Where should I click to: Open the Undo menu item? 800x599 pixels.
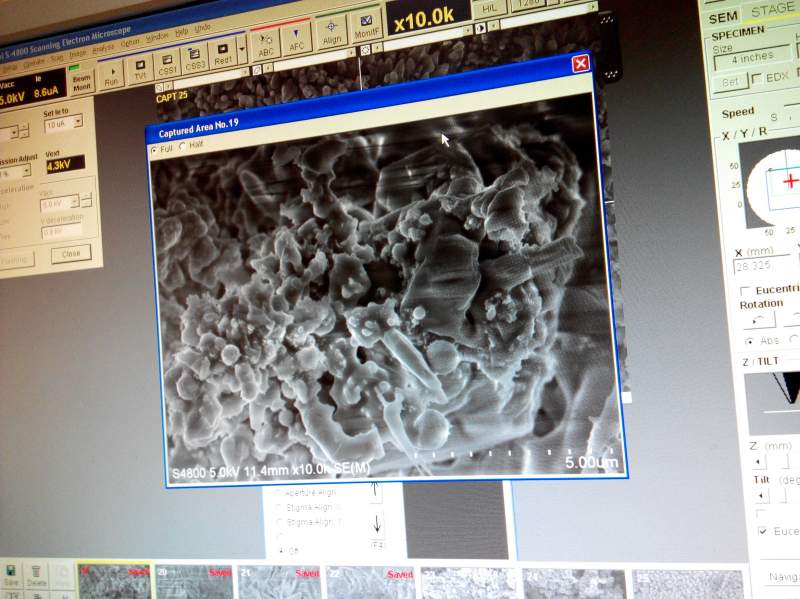203,28
